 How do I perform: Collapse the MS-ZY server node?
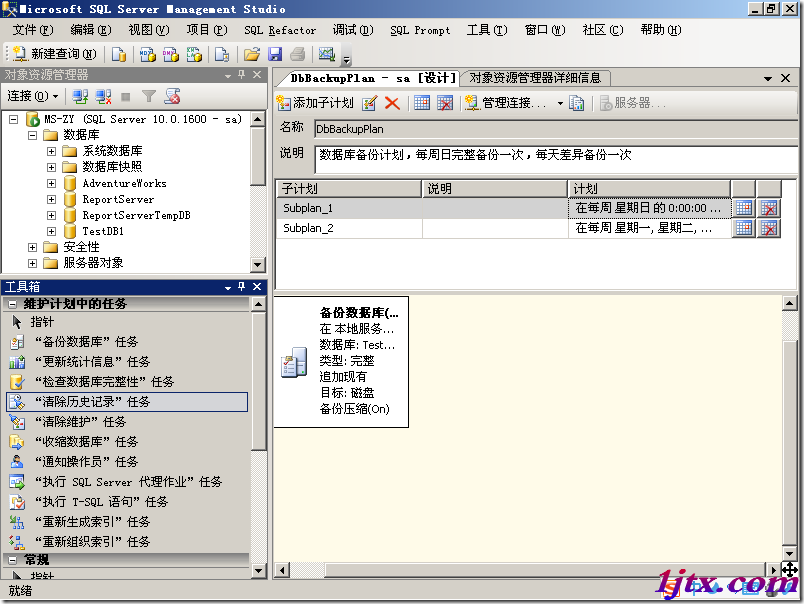(x=14, y=119)
